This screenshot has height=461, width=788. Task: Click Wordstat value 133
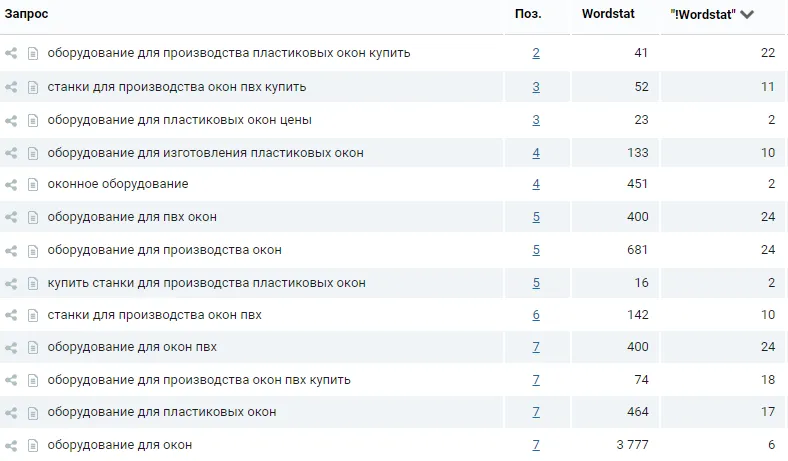[637, 153]
